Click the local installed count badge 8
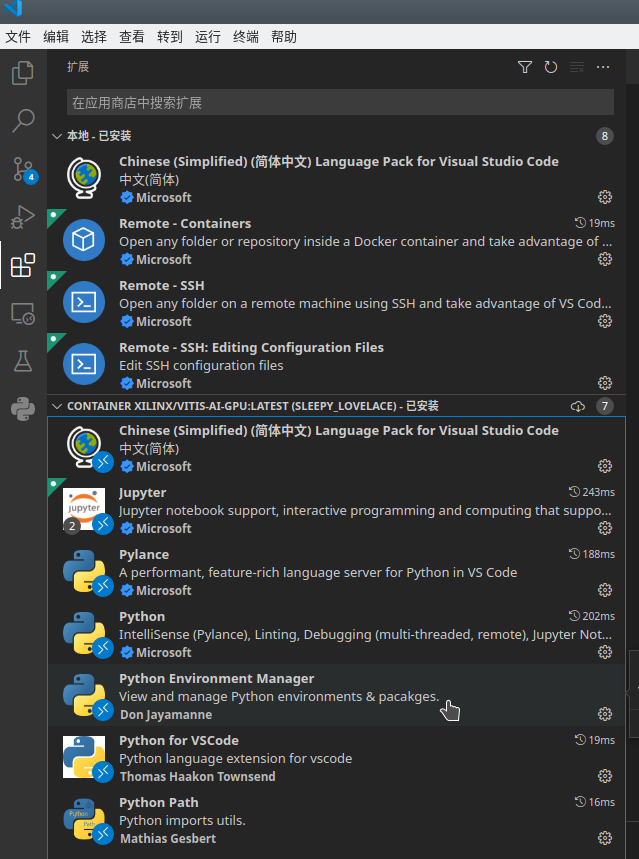Viewport: 639px width, 859px height. click(x=604, y=136)
